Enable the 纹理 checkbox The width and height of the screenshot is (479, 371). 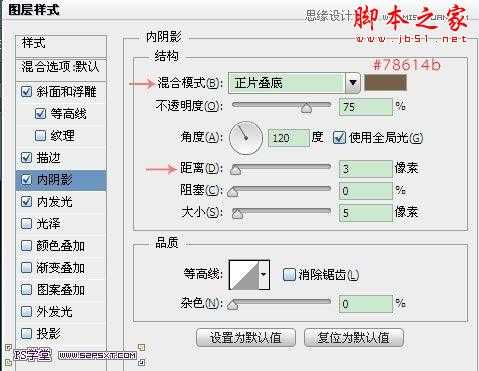click(x=40, y=135)
